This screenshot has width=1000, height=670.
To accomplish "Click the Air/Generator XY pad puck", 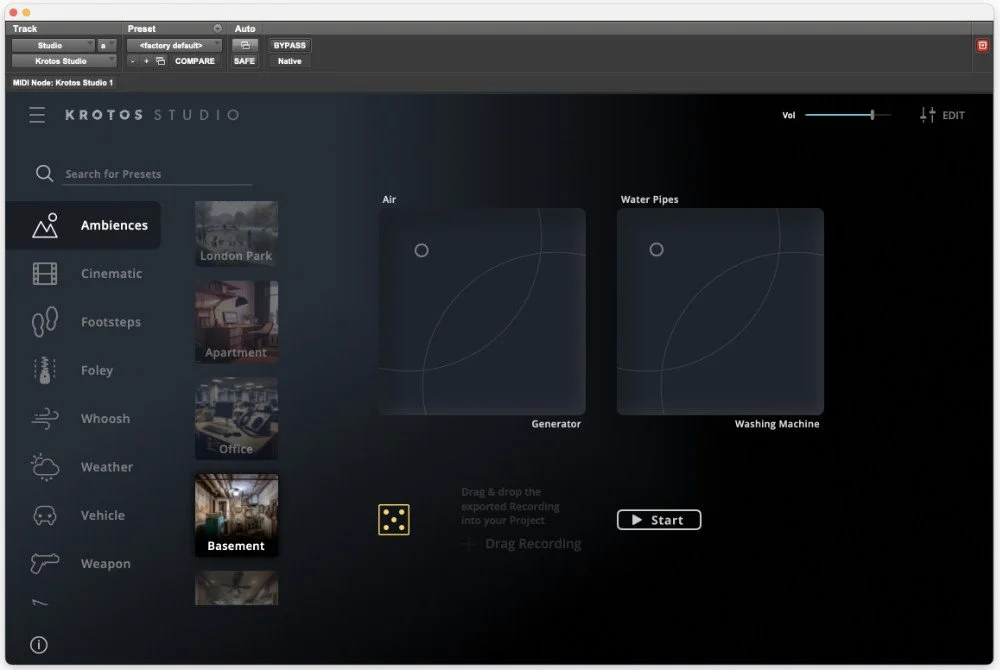I will [422, 251].
